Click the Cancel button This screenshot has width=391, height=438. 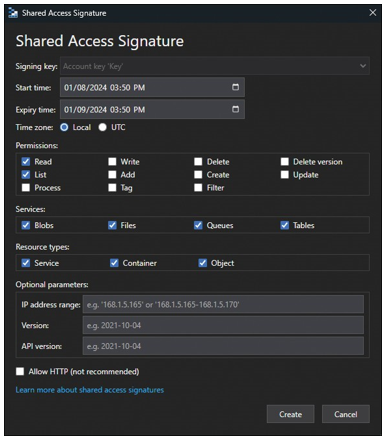(346, 414)
